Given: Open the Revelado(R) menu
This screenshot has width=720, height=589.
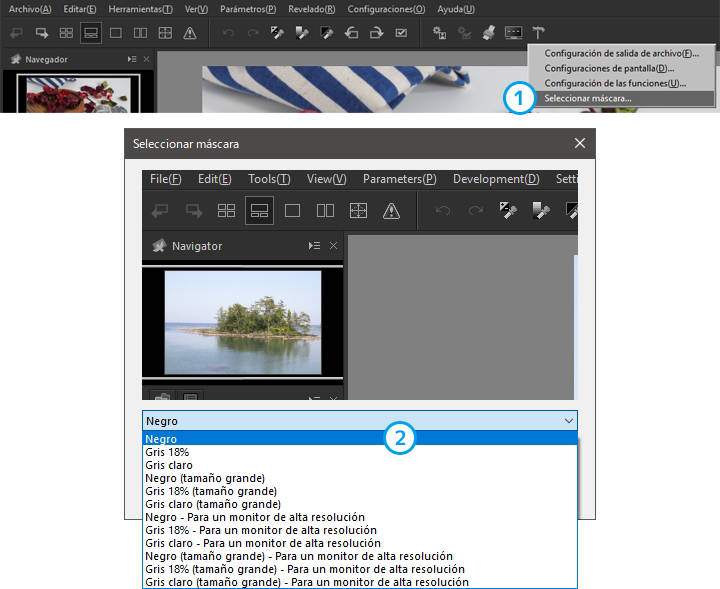Looking at the screenshot, I should [311, 9].
